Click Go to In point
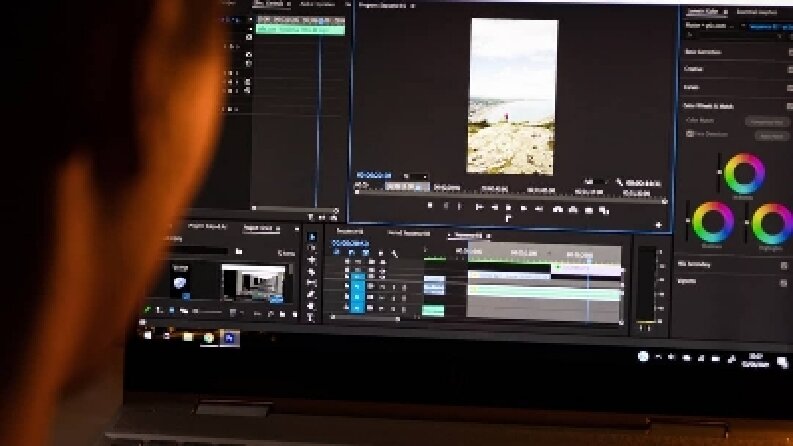This screenshot has width=793, height=446. coord(479,207)
